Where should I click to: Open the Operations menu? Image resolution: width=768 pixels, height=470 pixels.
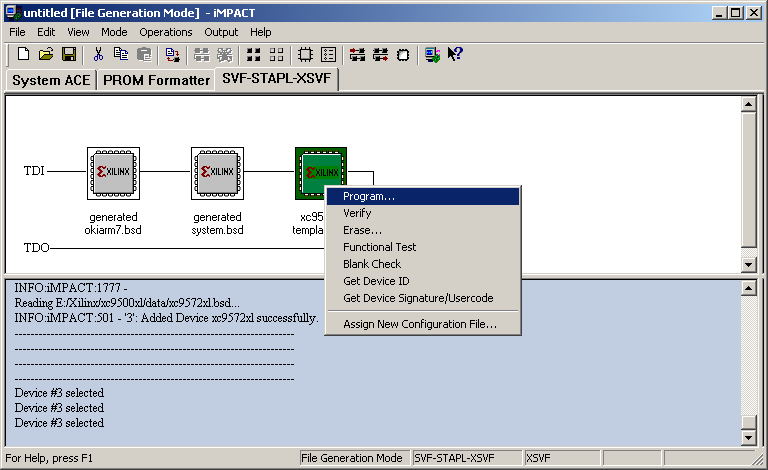point(166,32)
